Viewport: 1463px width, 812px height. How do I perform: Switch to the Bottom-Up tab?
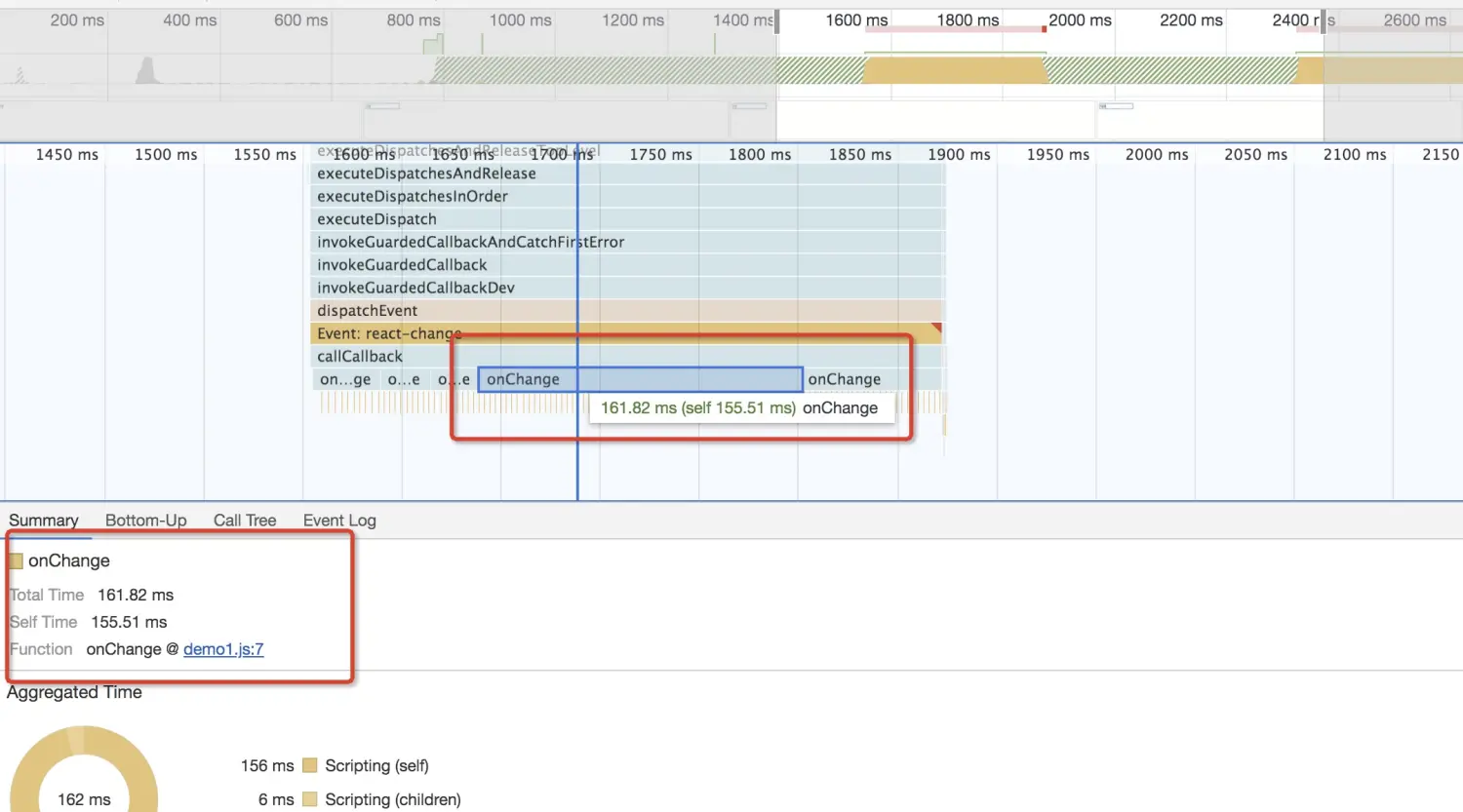[x=146, y=521]
